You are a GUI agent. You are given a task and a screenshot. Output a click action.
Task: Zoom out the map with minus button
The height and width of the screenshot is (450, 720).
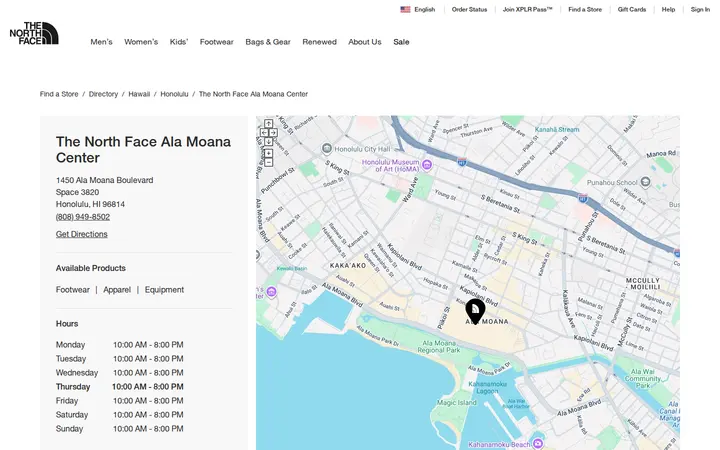pyautogui.click(x=268, y=162)
